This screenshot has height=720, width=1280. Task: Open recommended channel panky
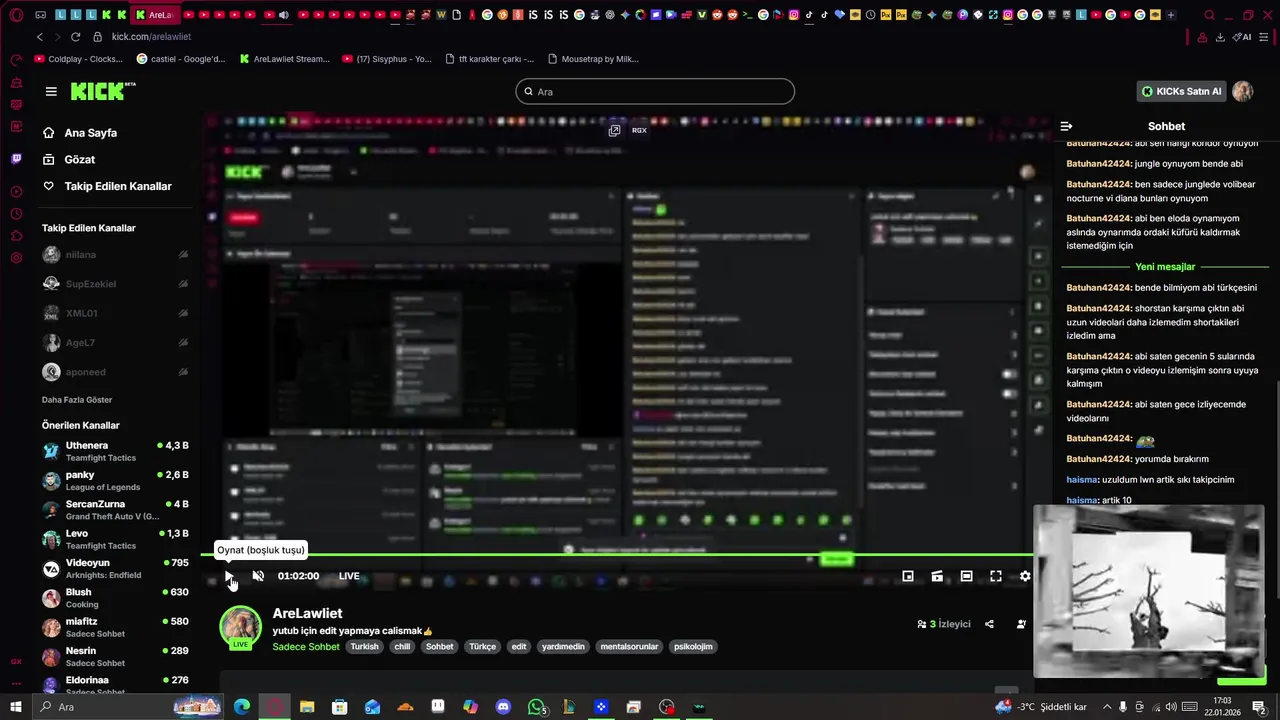pyautogui.click(x=115, y=480)
